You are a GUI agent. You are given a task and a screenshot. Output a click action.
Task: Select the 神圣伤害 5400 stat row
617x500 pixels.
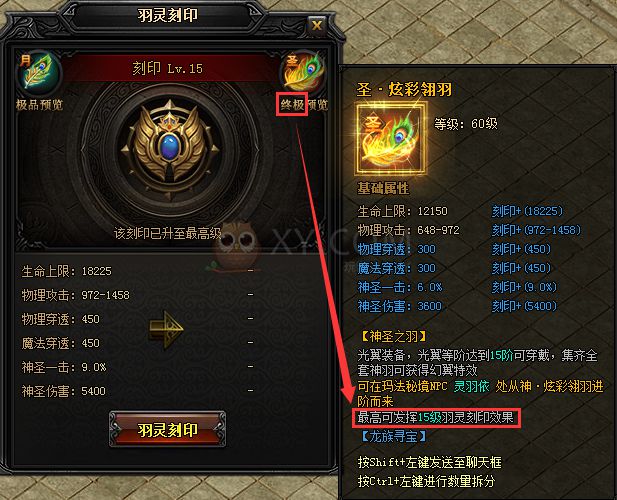[x=138, y=391]
